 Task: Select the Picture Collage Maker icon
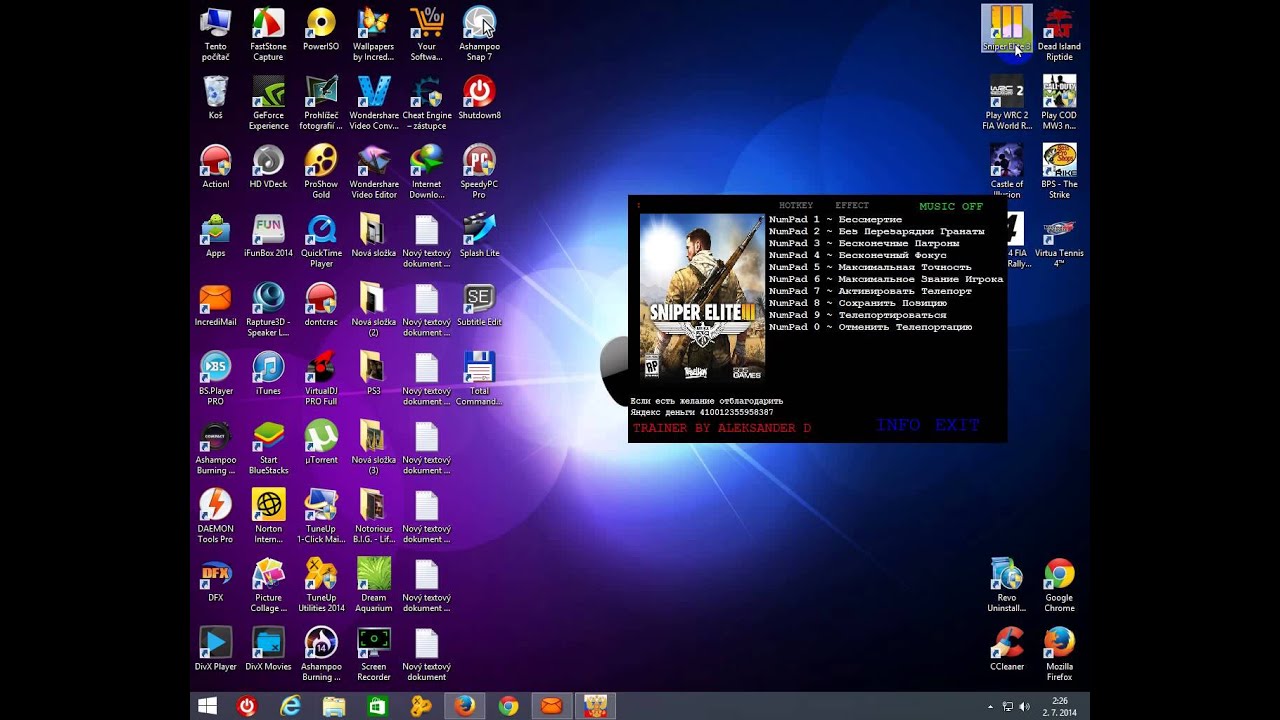click(x=268, y=585)
